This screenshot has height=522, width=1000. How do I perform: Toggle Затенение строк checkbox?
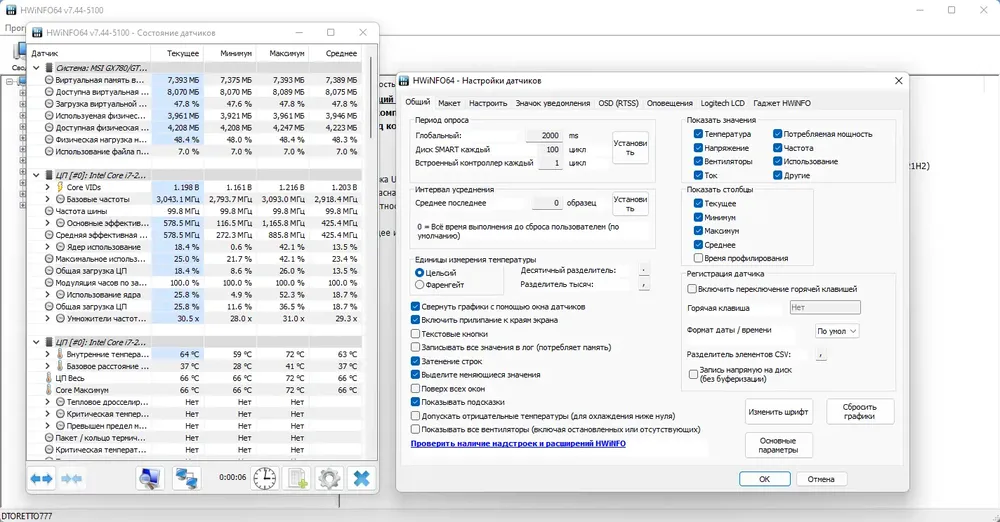point(415,361)
